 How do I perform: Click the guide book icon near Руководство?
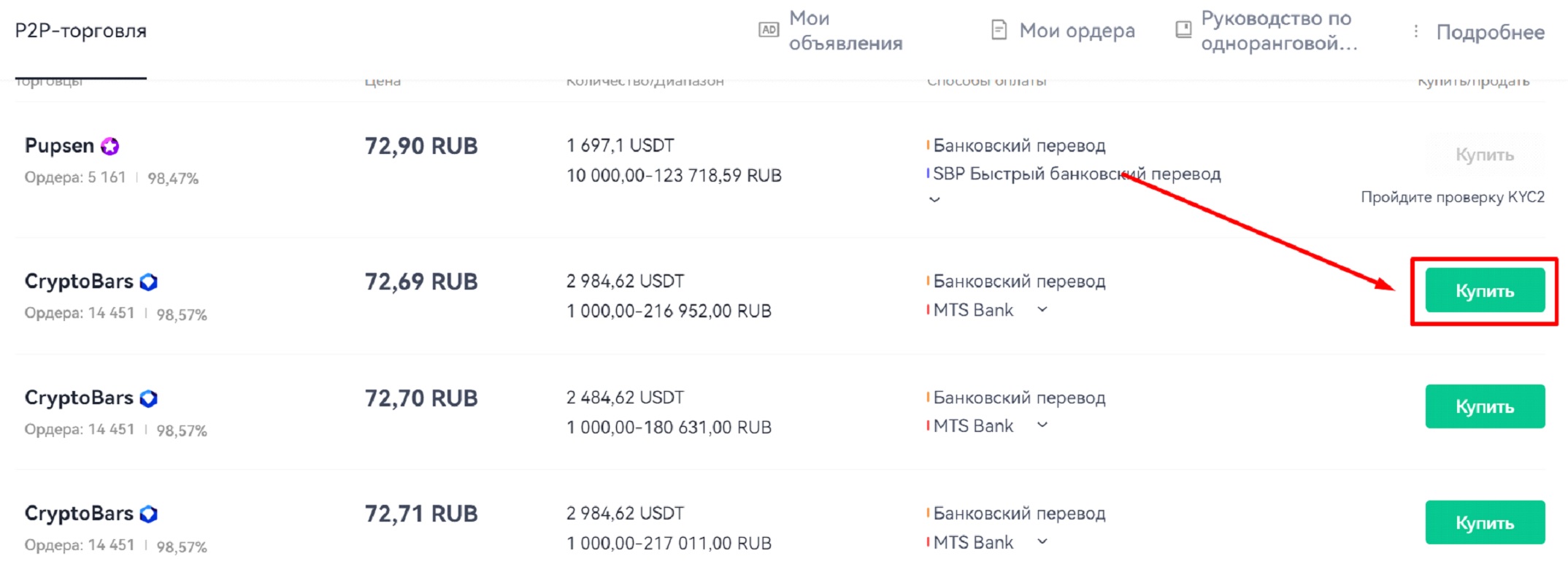tap(1183, 30)
